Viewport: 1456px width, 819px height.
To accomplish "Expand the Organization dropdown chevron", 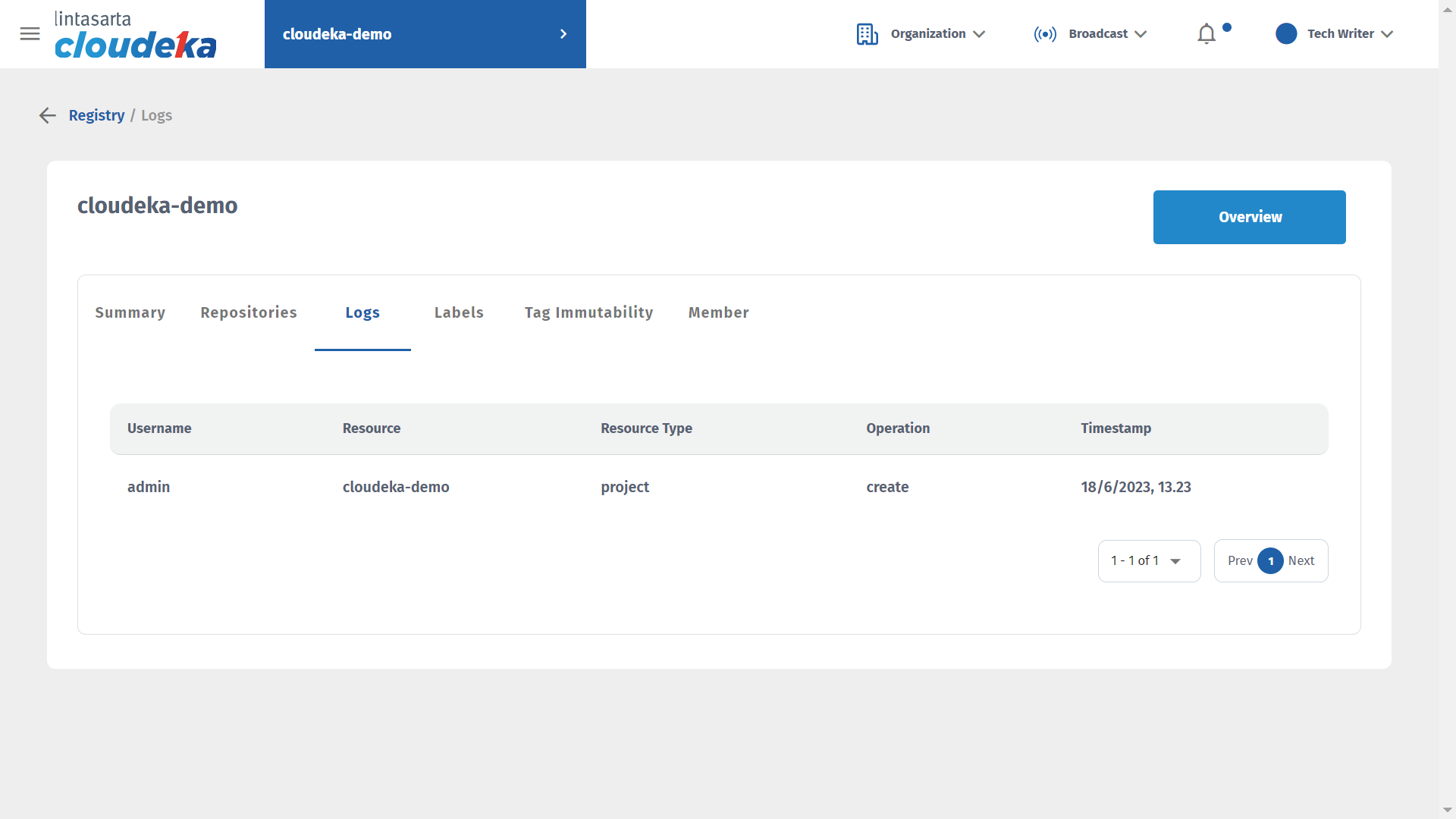I will pos(979,34).
